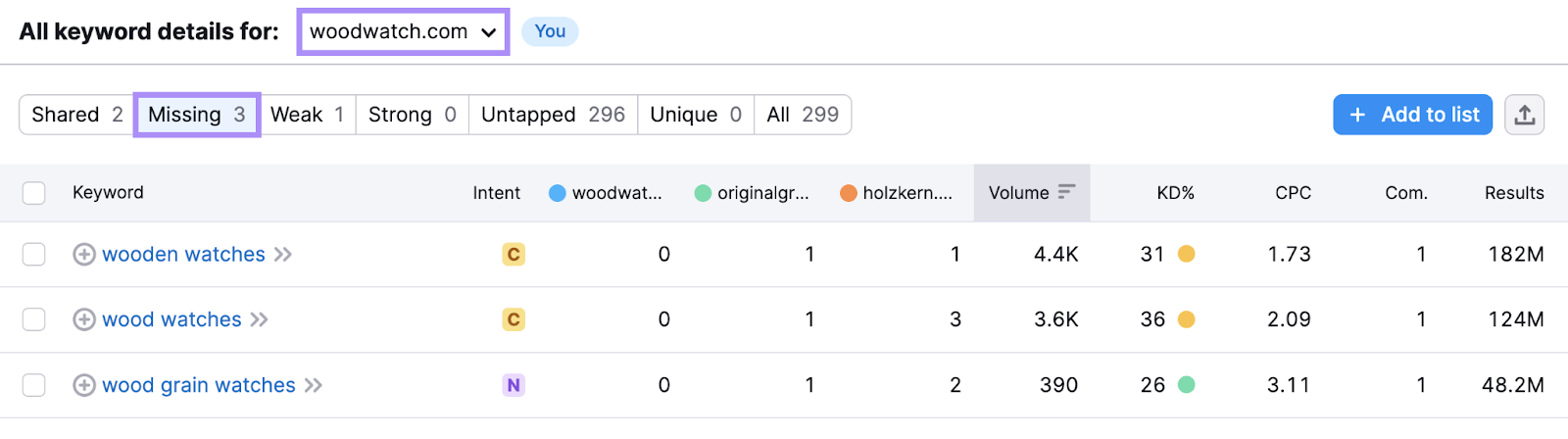Screen dimensions: 1568x439
Task: Click the export upload icon button
Action: point(1524,115)
